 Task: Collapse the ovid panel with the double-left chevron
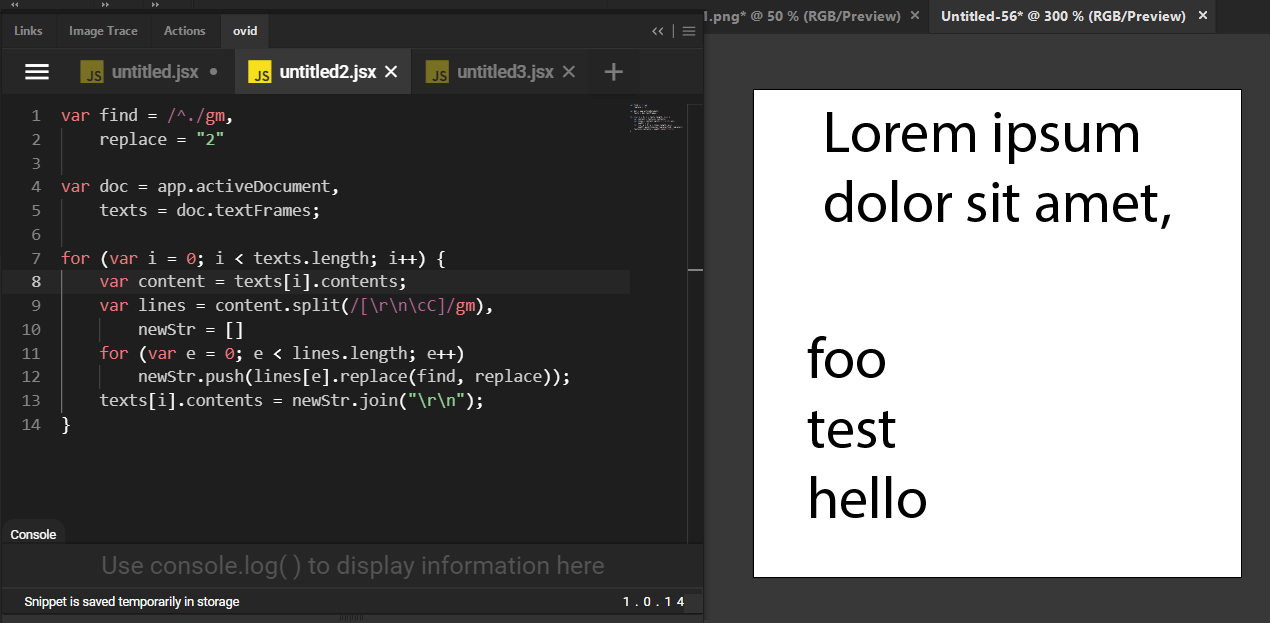pos(658,31)
